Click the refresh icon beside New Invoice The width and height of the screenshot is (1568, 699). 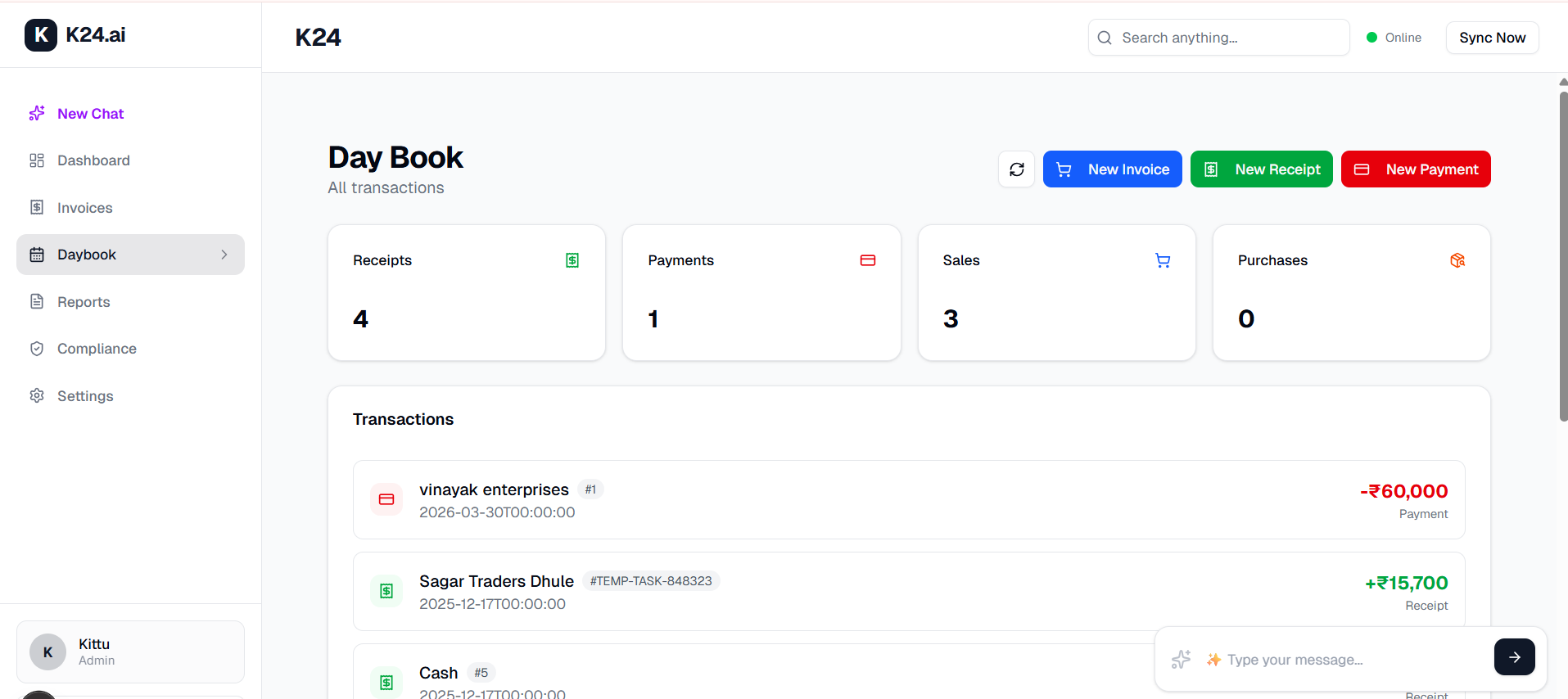coord(1016,169)
